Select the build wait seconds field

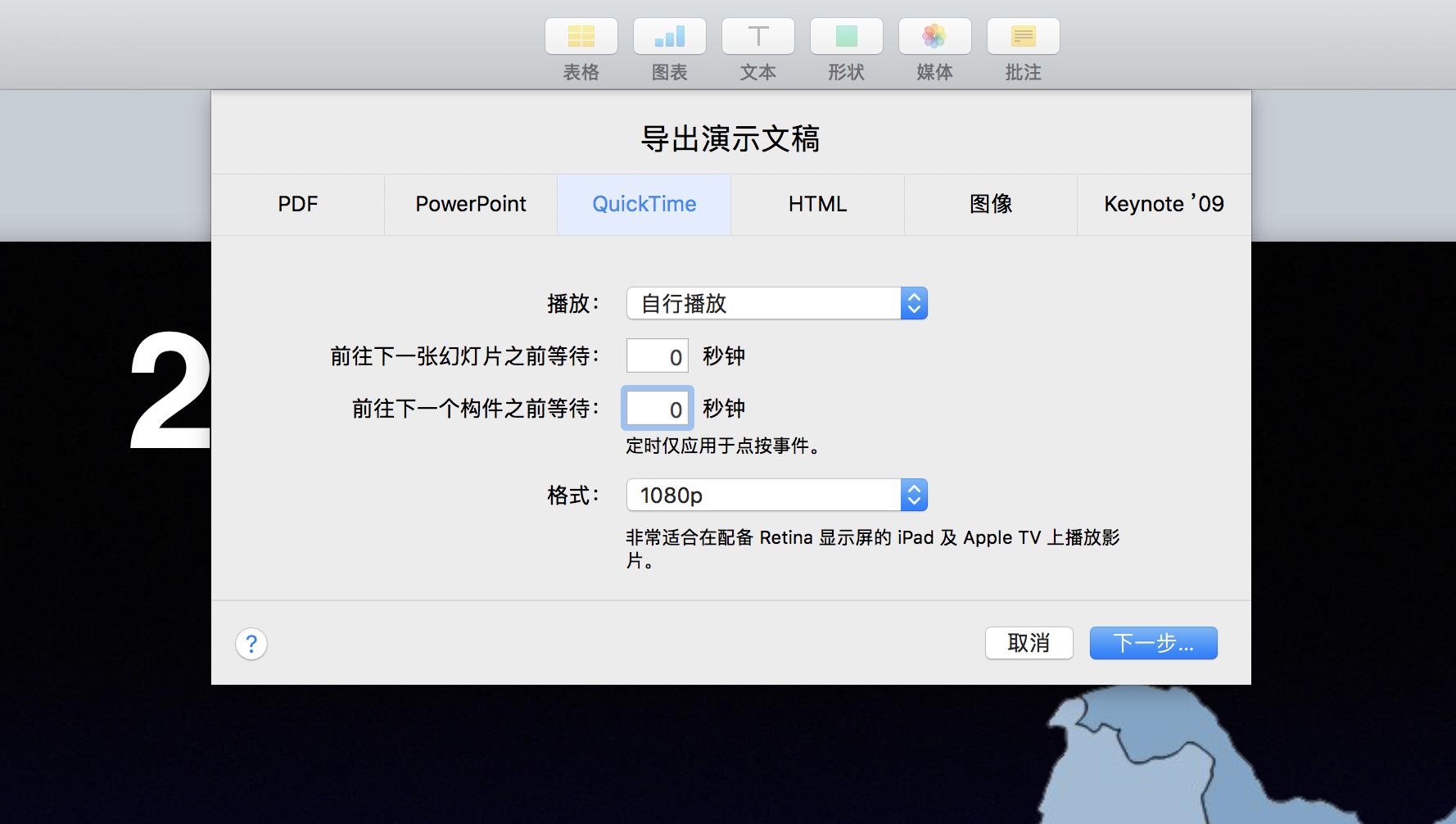[657, 408]
